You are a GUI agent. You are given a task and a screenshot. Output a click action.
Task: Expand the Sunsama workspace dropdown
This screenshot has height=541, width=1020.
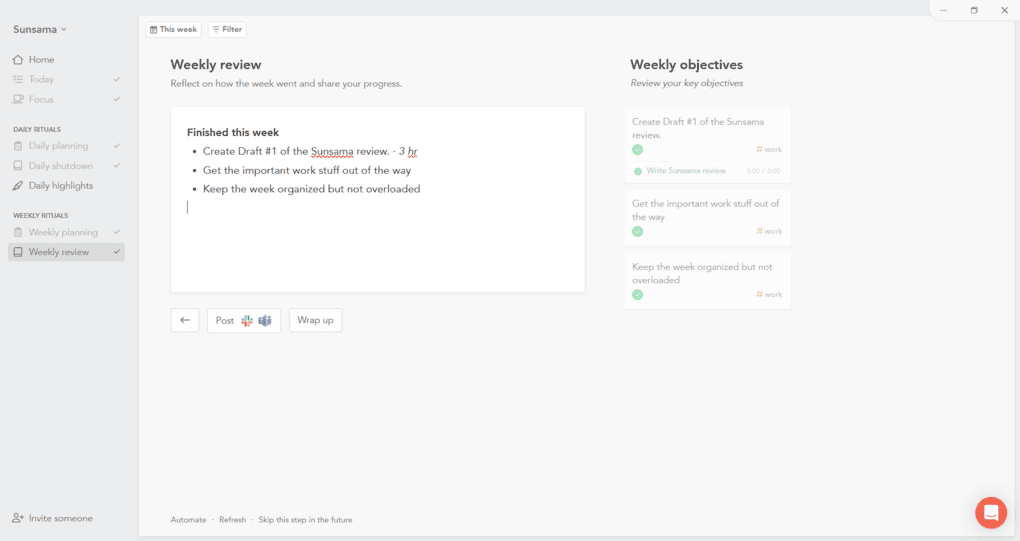pos(40,30)
